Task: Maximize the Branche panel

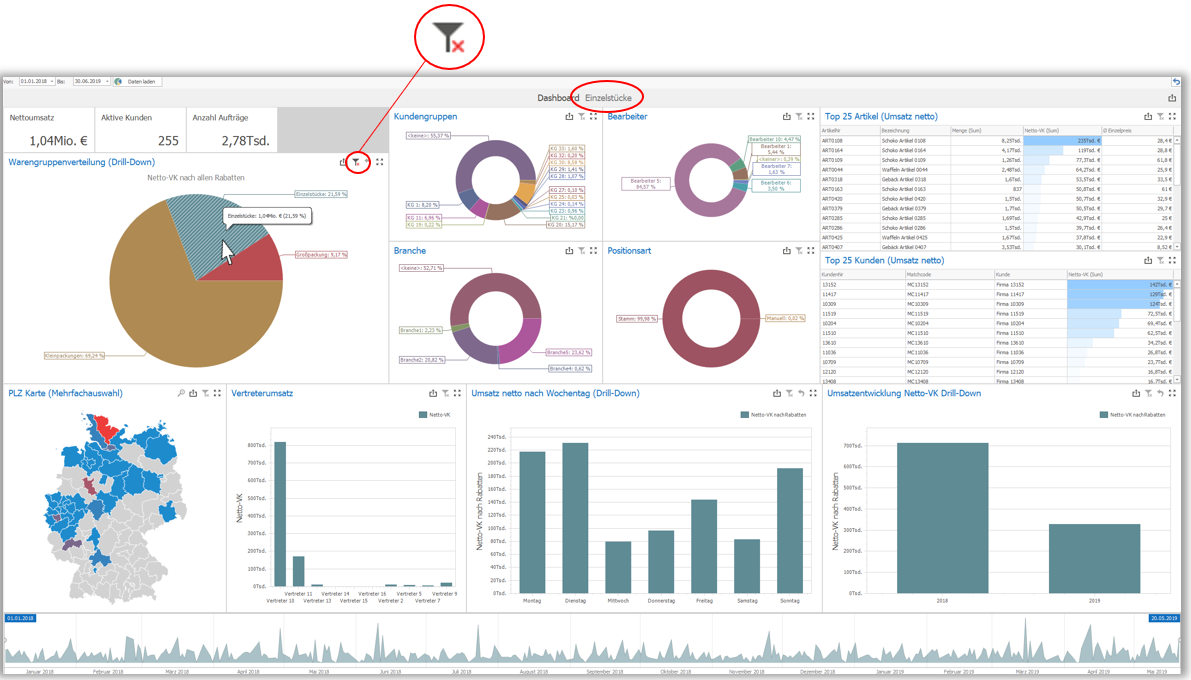Action: point(593,250)
